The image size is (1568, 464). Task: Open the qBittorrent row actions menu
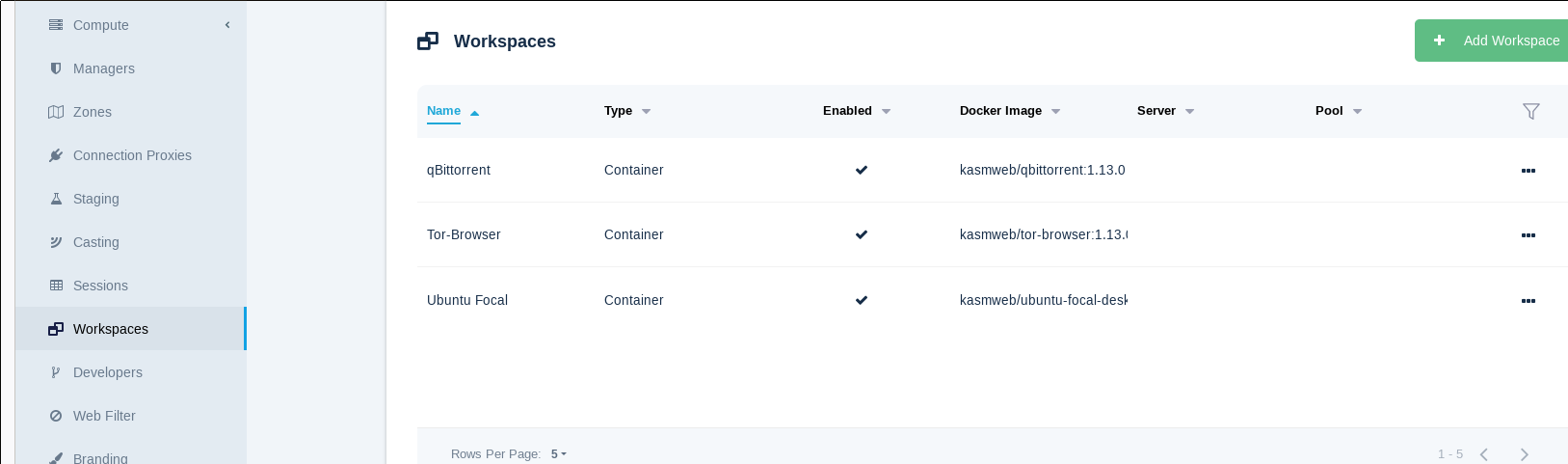click(1528, 171)
